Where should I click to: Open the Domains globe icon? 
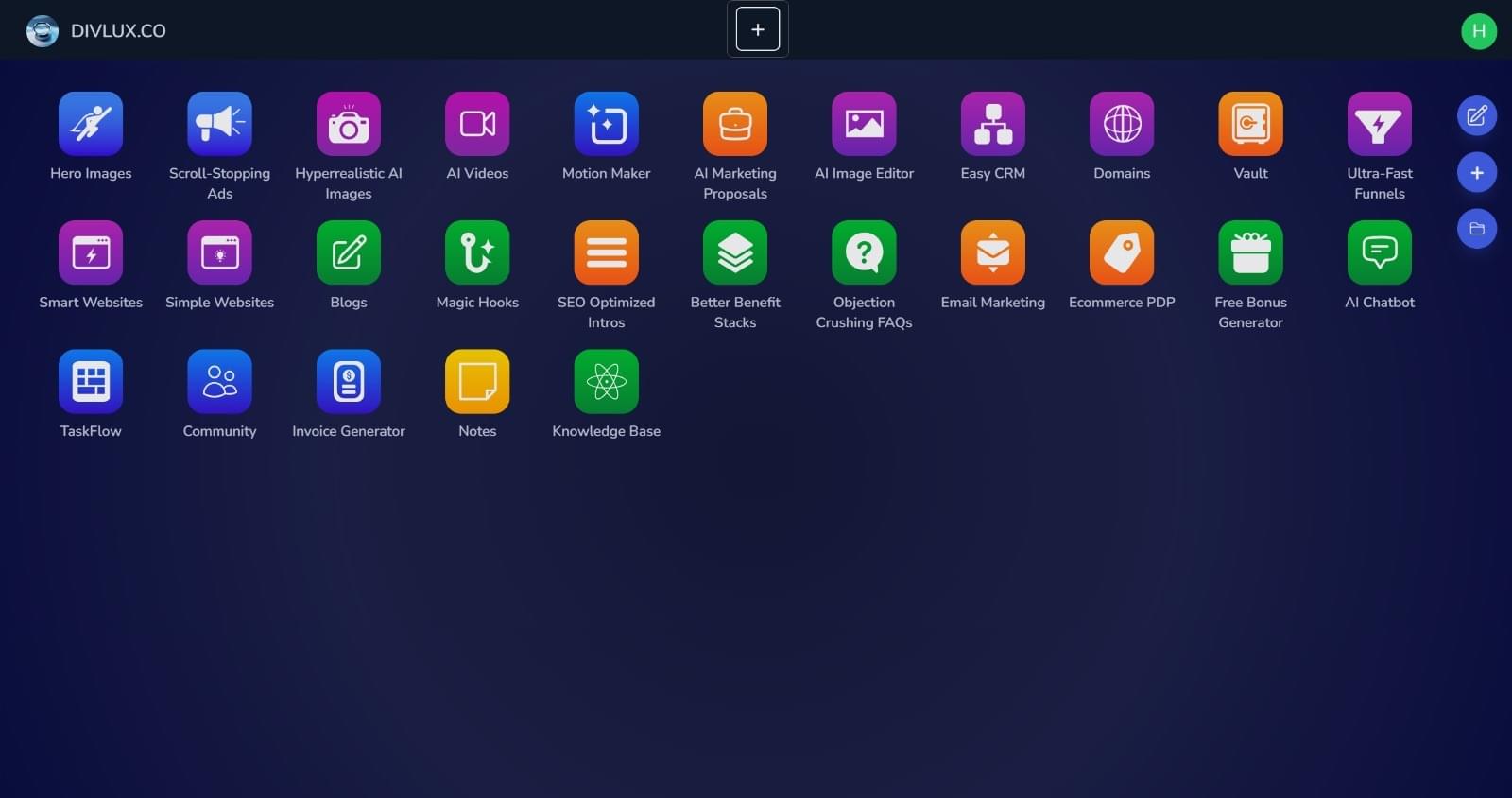1122,124
